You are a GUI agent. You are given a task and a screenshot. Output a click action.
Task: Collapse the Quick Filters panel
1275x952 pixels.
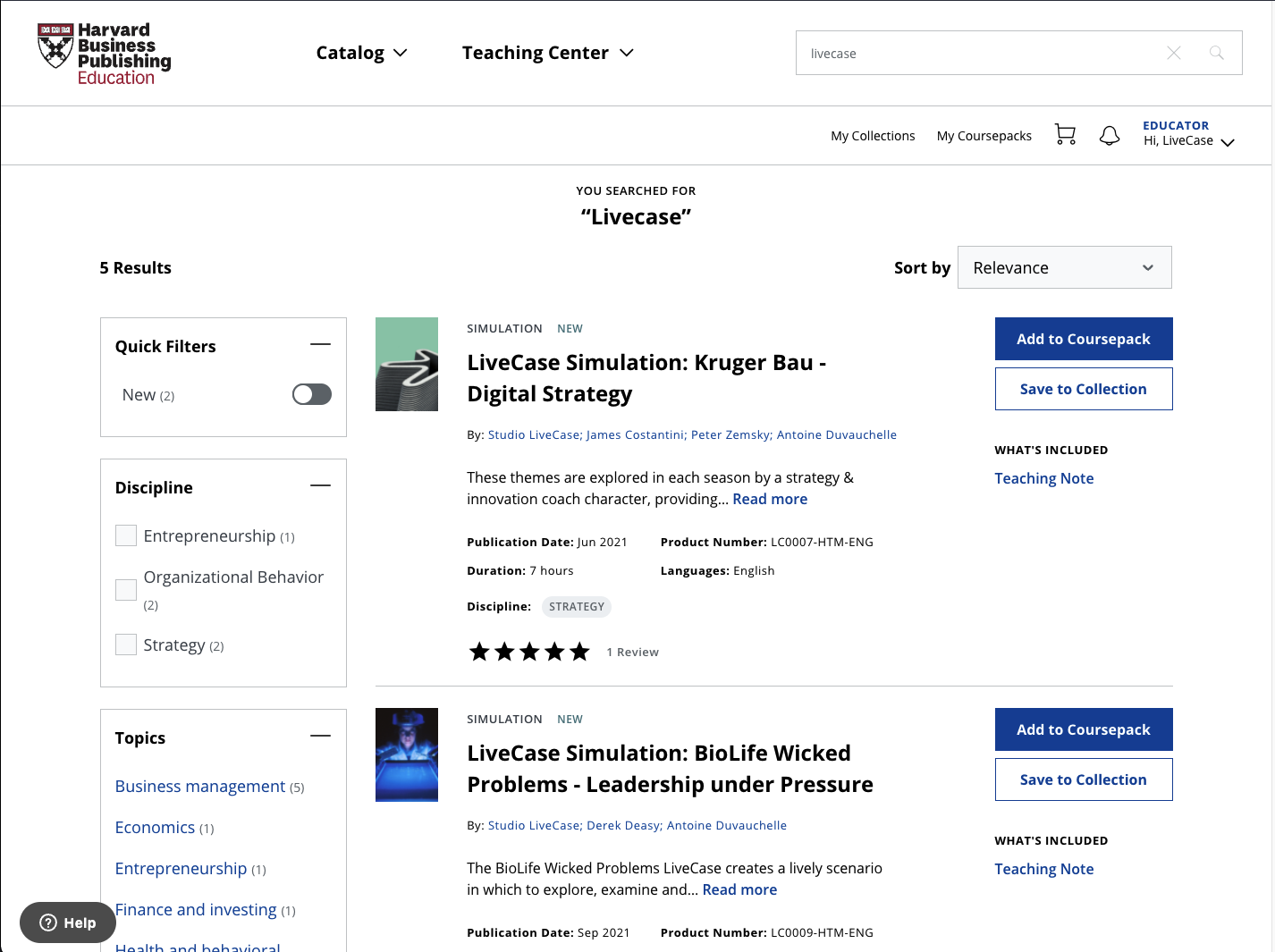coord(320,345)
